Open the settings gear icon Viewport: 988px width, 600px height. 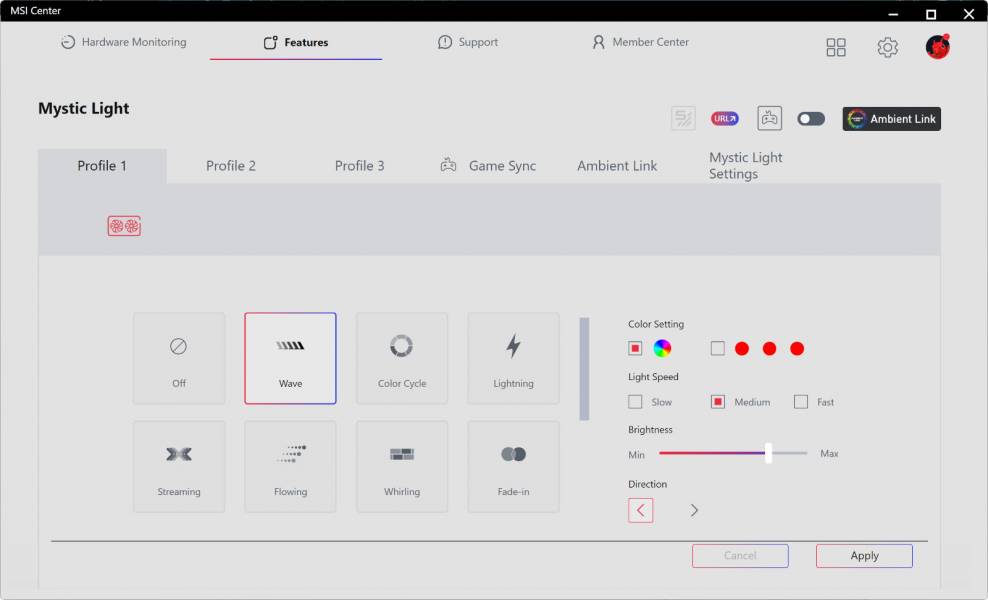(x=887, y=48)
